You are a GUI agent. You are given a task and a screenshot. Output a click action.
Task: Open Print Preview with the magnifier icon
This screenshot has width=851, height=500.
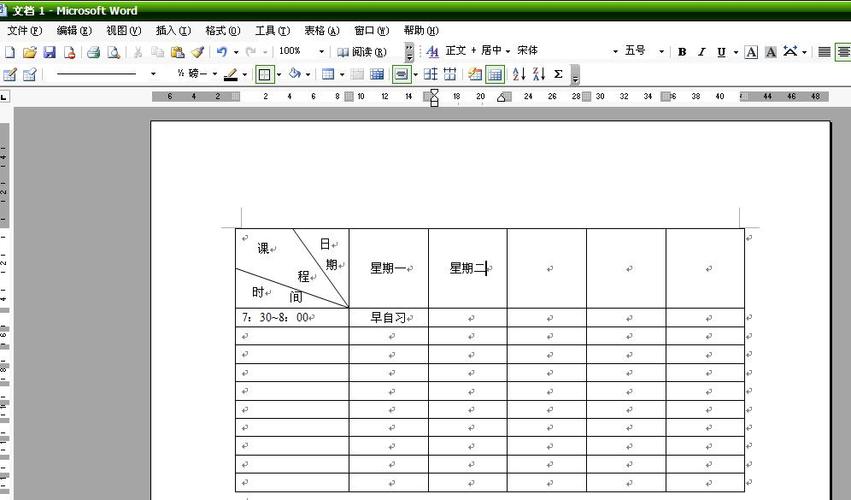pos(113,52)
